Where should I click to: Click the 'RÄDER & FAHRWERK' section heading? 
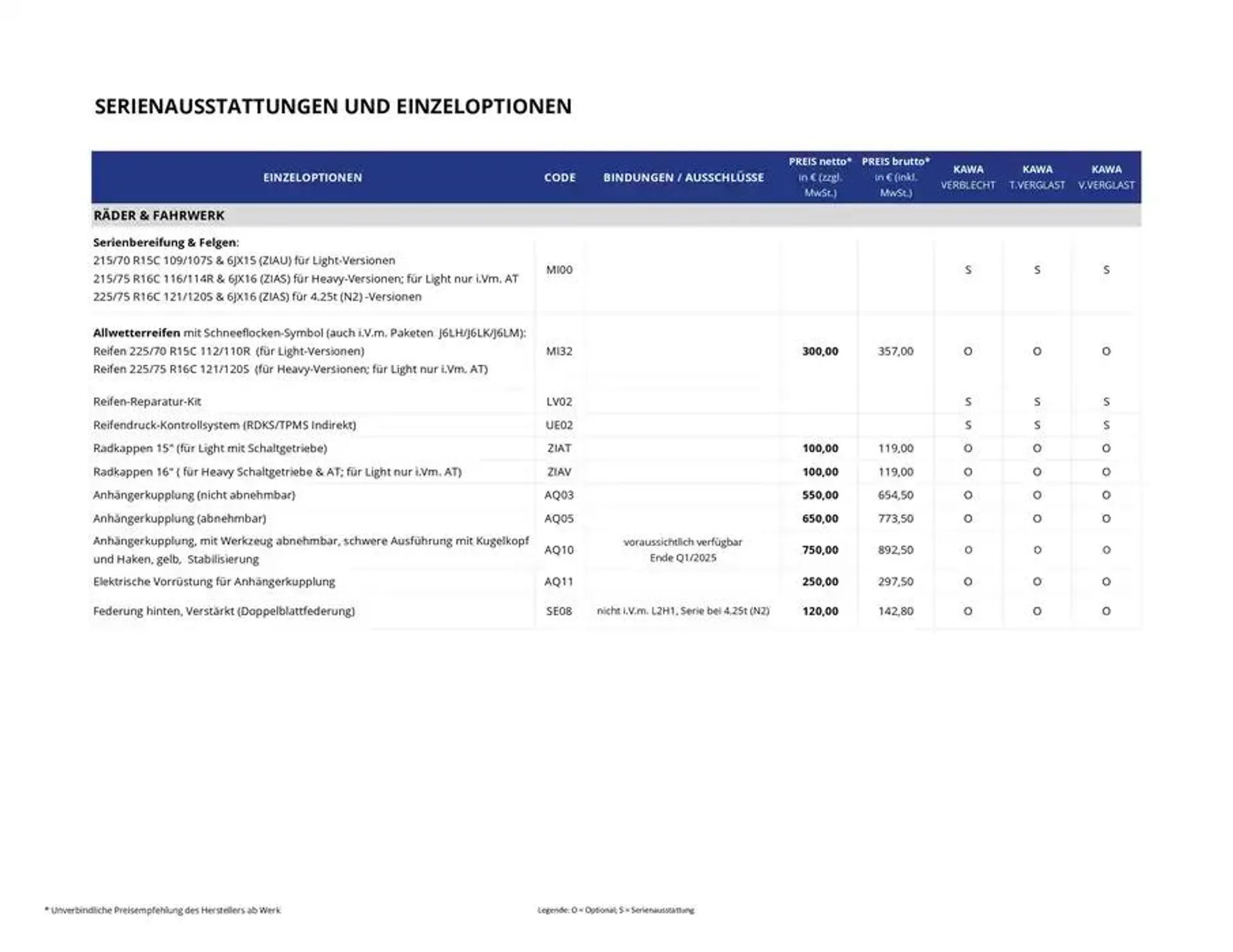(159, 216)
